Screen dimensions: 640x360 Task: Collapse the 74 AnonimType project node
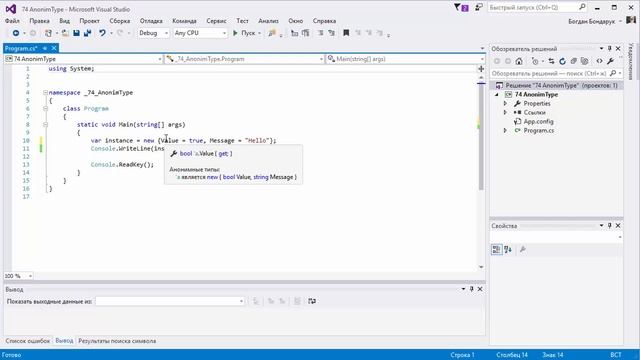[497, 95]
